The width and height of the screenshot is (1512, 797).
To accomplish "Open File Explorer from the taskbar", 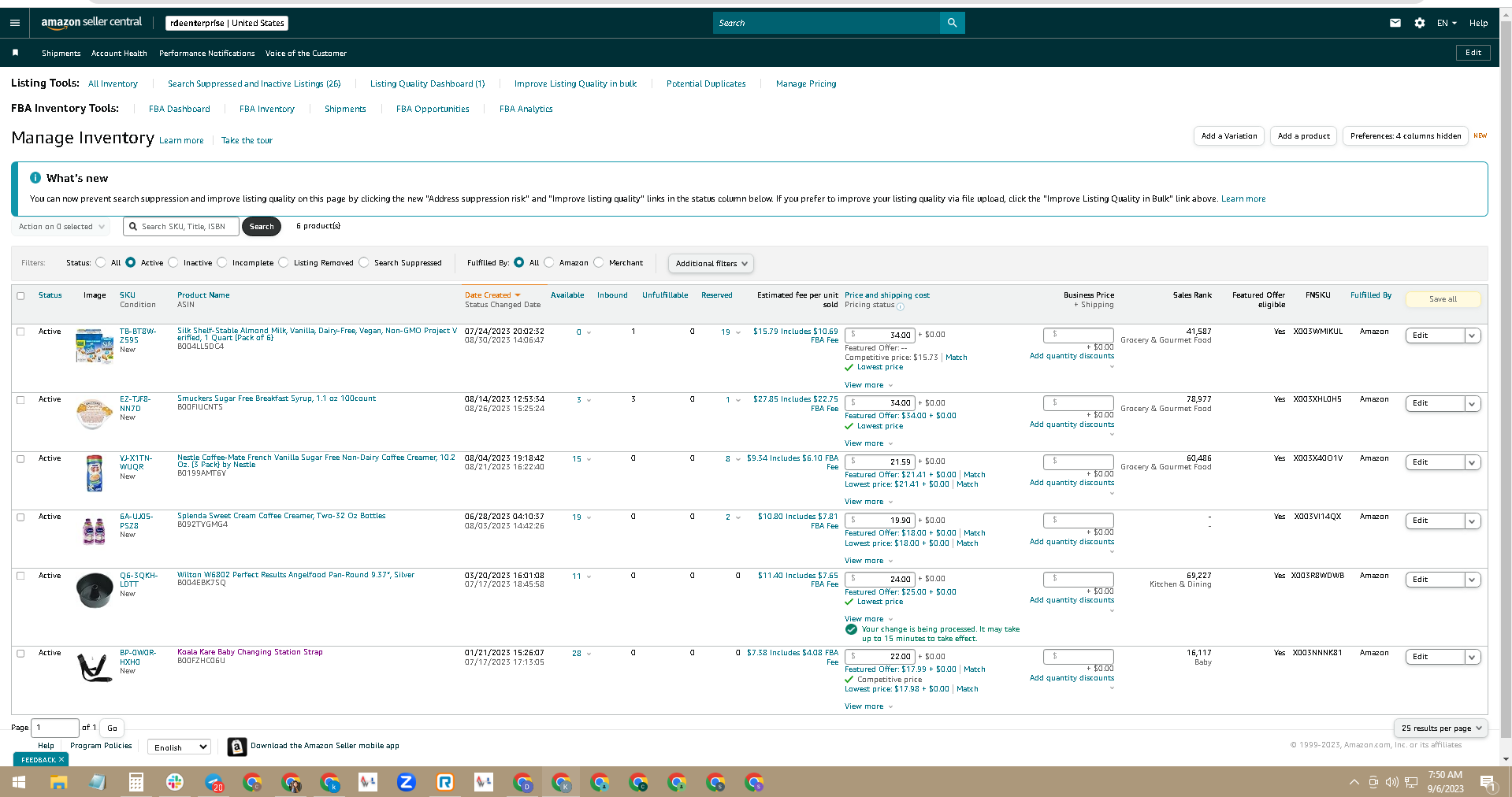I will (58, 782).
